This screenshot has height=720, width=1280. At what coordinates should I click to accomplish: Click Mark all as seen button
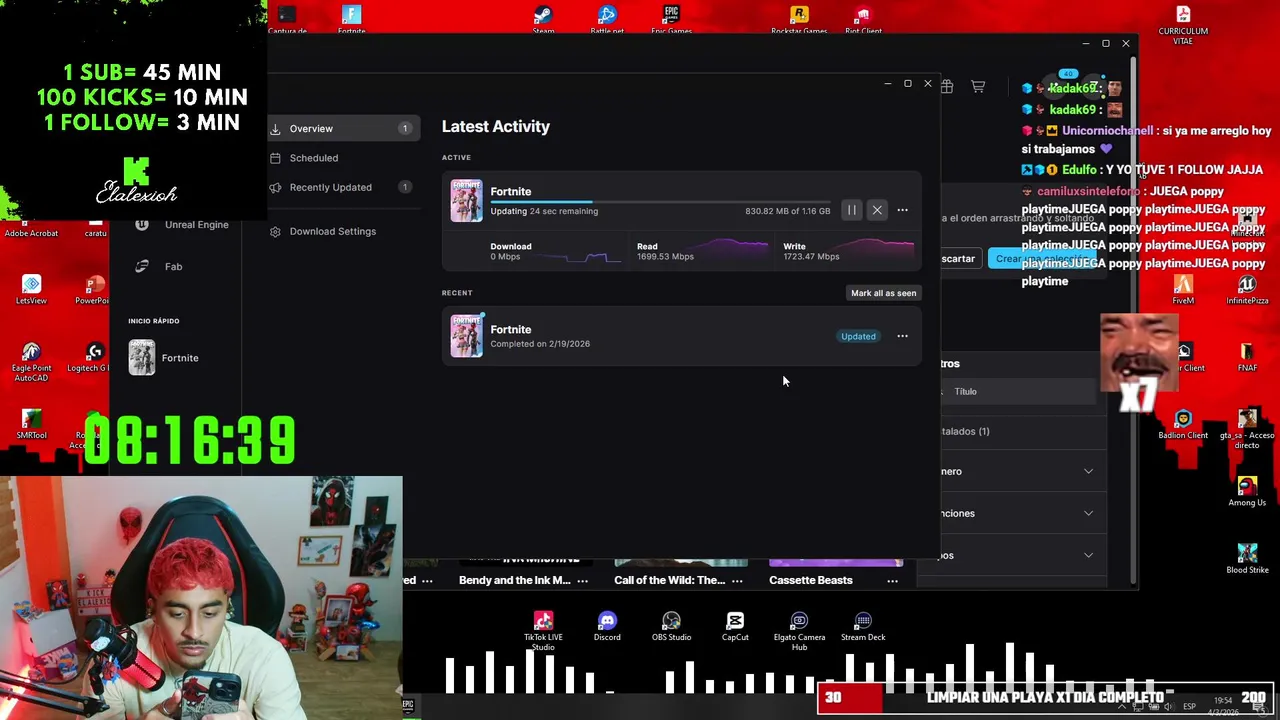tap(883, 293)
